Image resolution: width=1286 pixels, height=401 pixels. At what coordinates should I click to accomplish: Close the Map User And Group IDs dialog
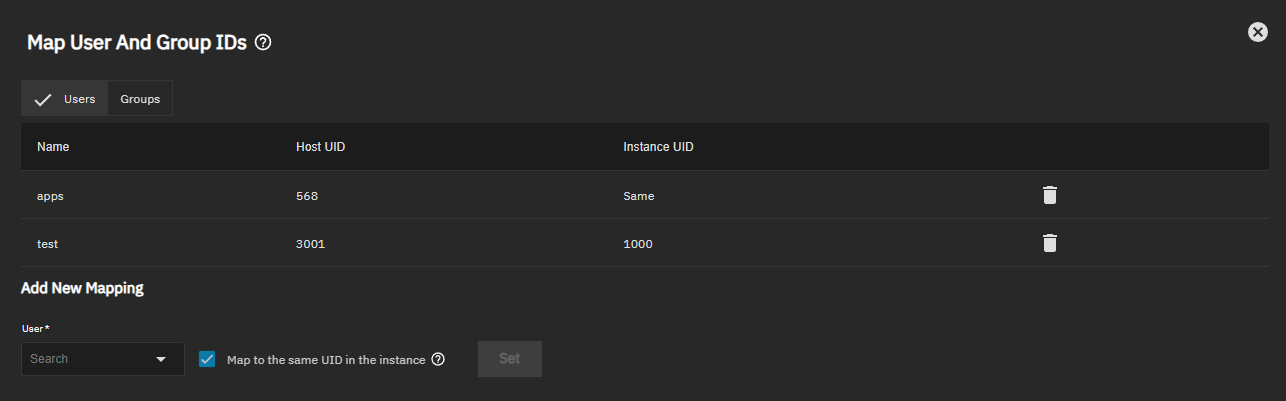click(x=1257, y=32)
